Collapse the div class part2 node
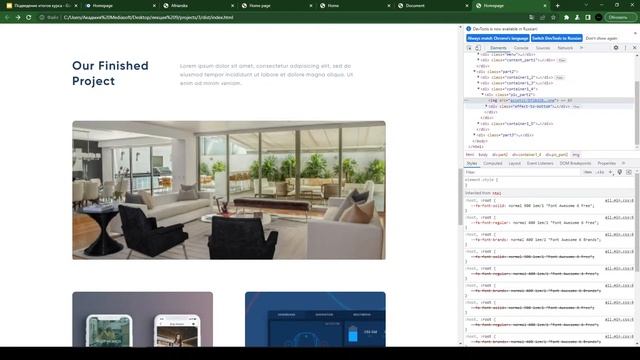 474,71
